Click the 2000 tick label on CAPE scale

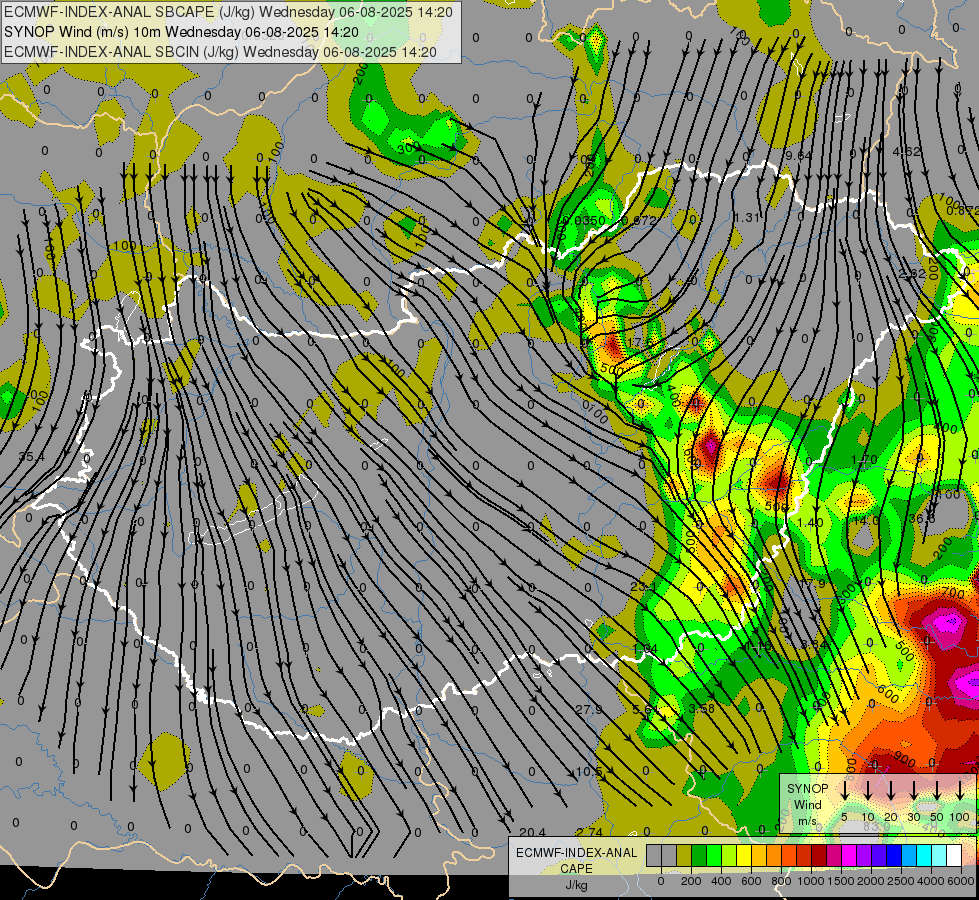coord(871,881)
